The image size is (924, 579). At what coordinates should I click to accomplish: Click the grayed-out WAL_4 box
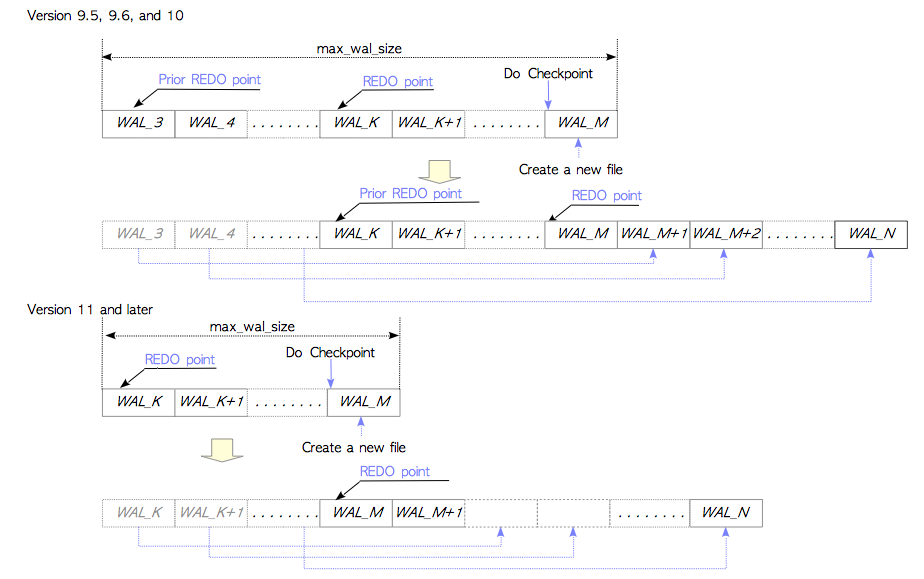pyautogui.click(x=211, y=234)
